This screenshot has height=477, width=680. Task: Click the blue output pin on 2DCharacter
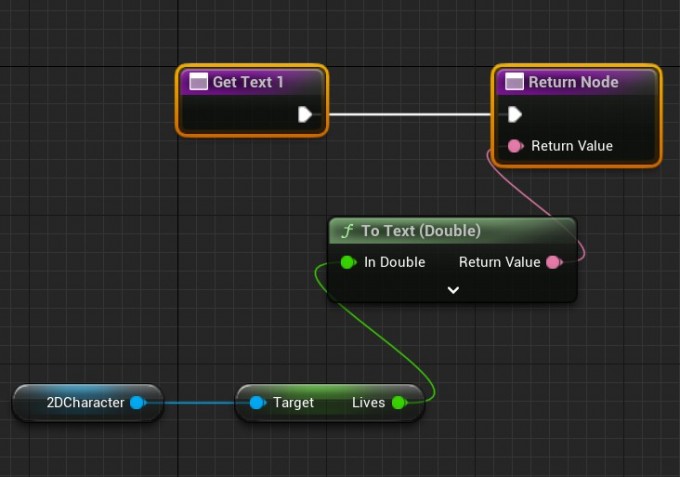click(138, 403)
